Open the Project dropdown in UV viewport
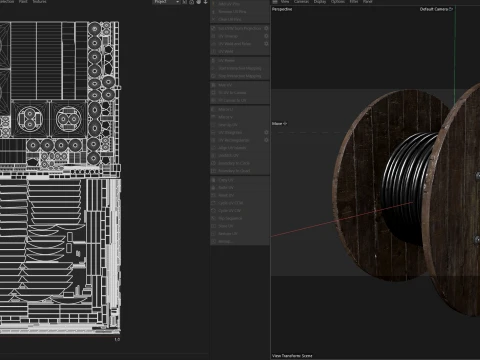Viewport: 480px width, 360px height. point(167,2)
